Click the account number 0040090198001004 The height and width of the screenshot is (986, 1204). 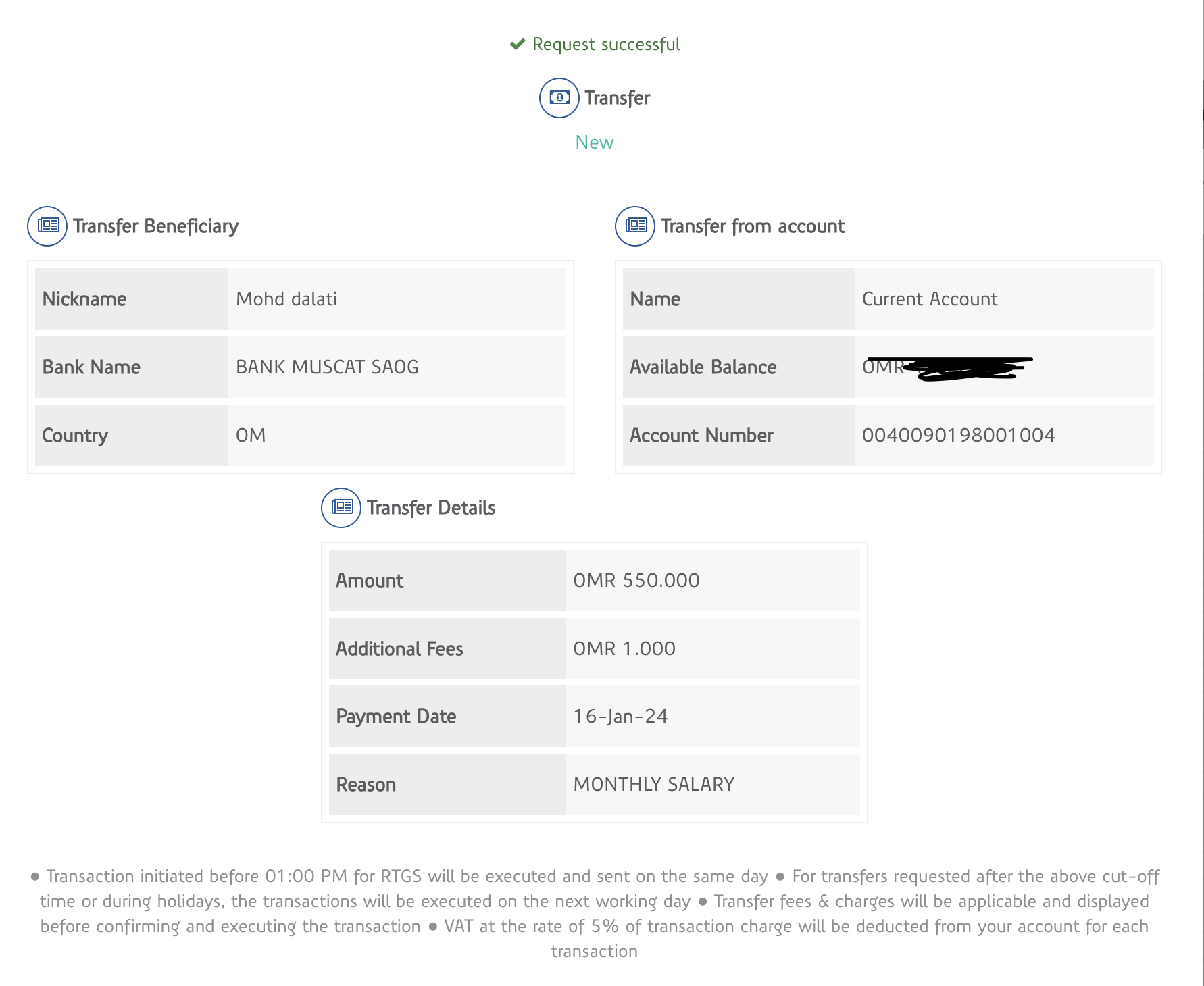coord(958,436)
